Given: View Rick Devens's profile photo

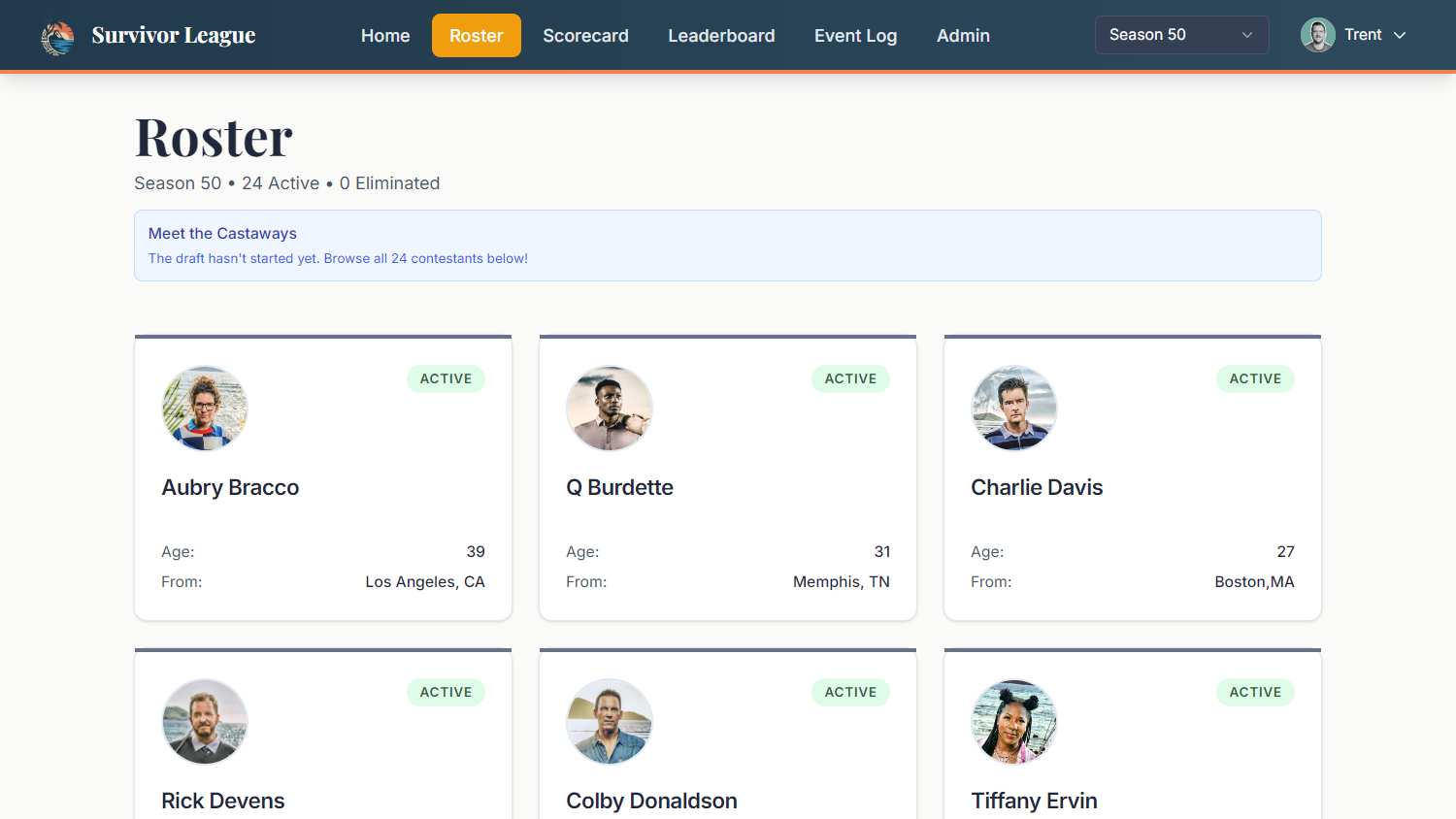Looking at the screenshot, I should [x=205, y=722].
